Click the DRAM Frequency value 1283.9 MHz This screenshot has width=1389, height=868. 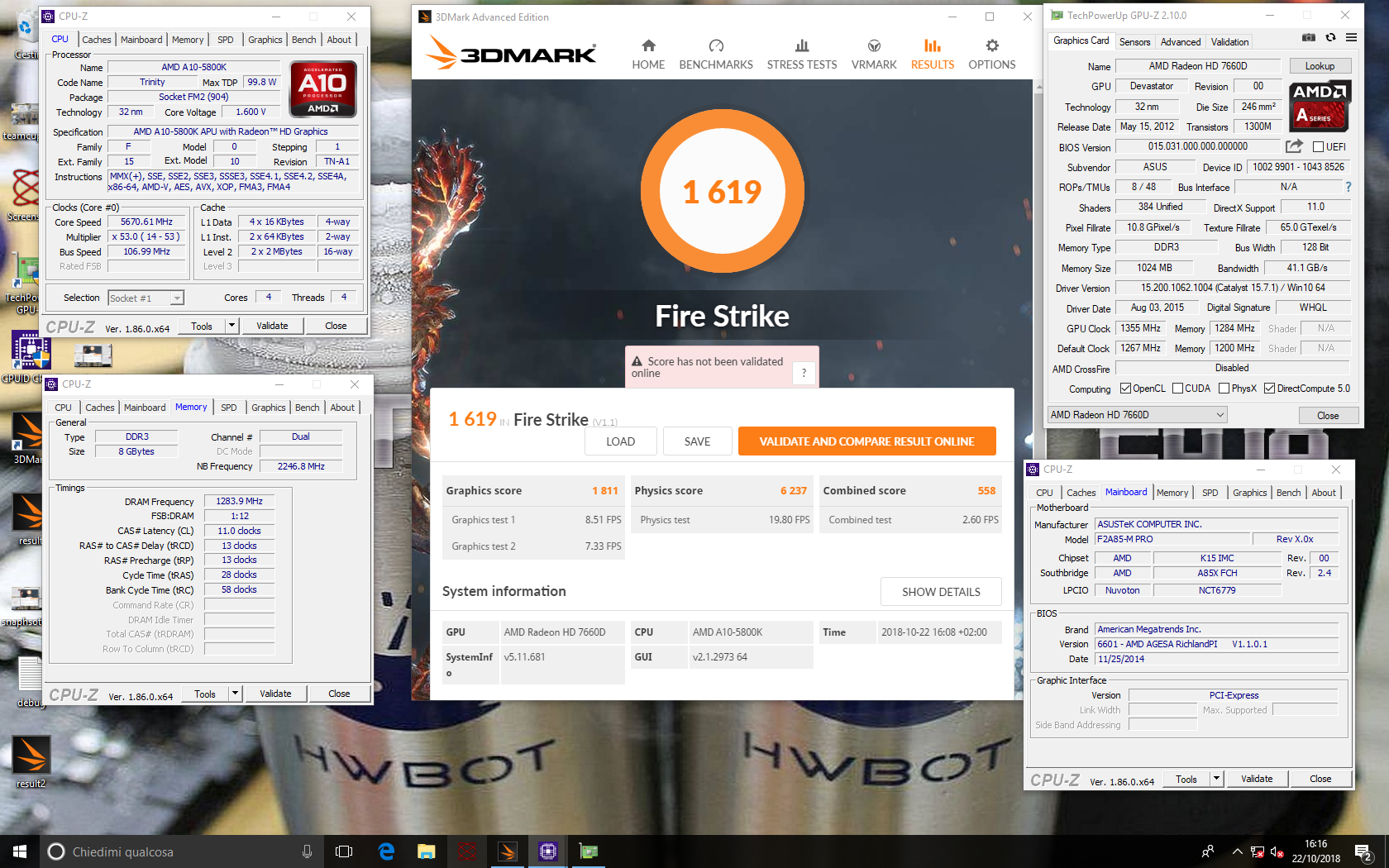pyautogui.click(x=239, y=501)
